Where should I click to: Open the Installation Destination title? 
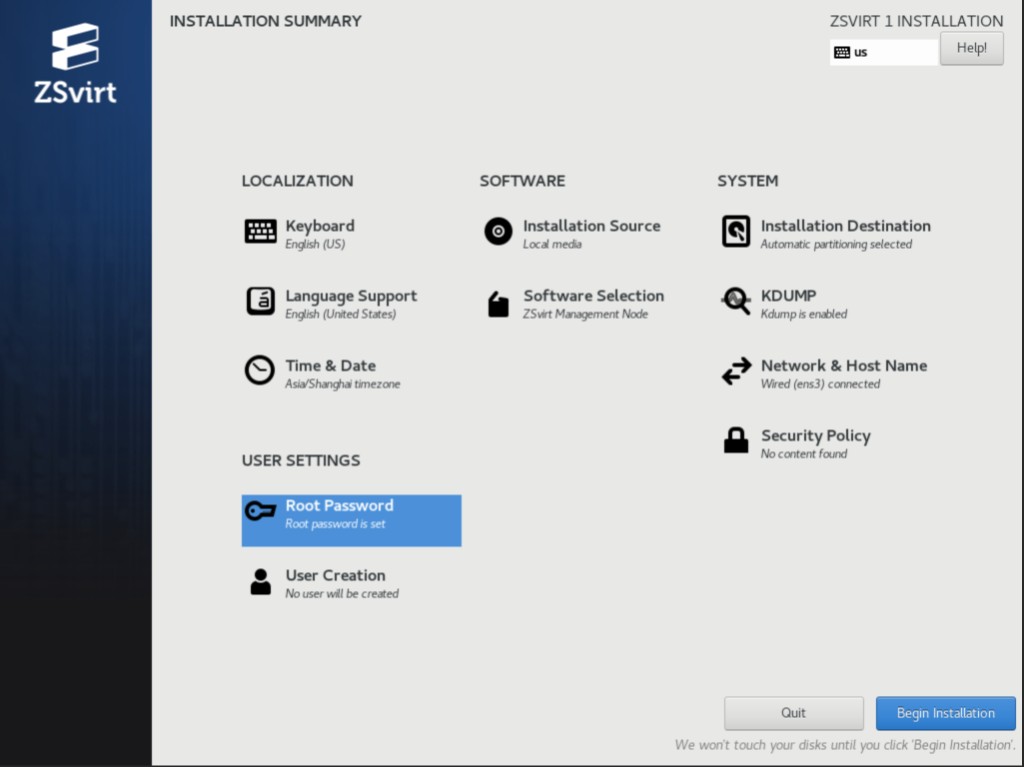click(846, 226)
